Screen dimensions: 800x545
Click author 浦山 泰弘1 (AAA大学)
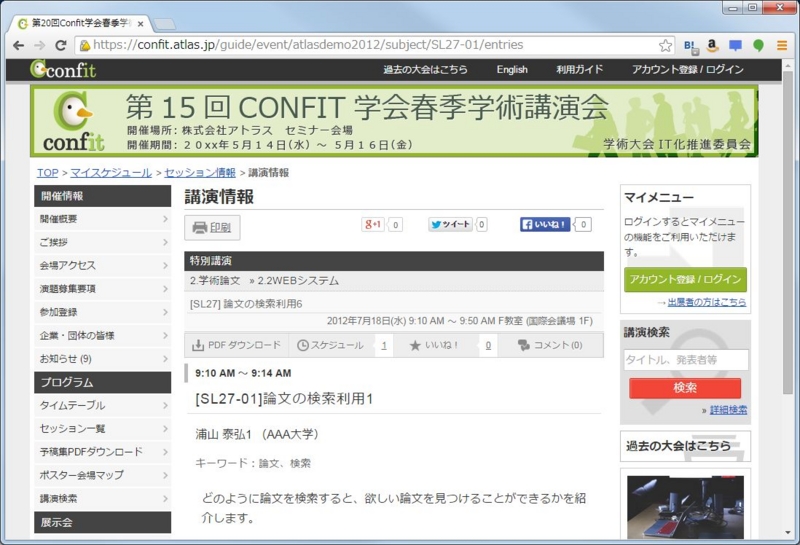pyautogui.click(x=257, y=434)
